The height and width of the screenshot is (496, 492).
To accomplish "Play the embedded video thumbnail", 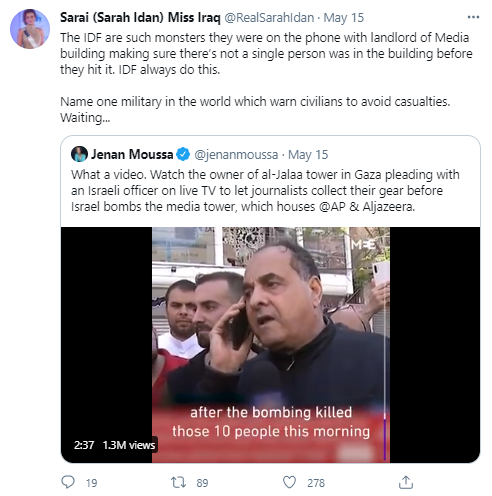I will [270, 345].
